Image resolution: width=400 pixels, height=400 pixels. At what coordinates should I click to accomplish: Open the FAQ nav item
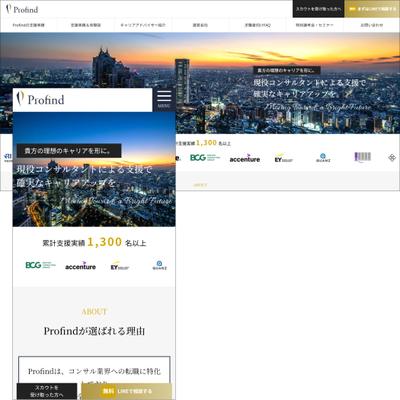(x=257, y=25)
